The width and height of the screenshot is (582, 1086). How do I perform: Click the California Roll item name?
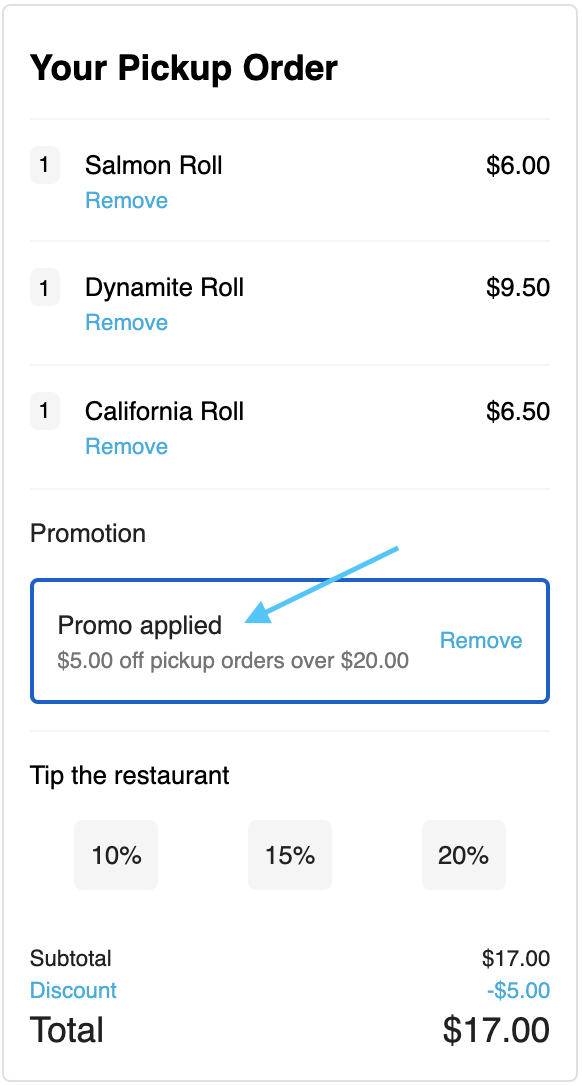(x=164, y=411)
